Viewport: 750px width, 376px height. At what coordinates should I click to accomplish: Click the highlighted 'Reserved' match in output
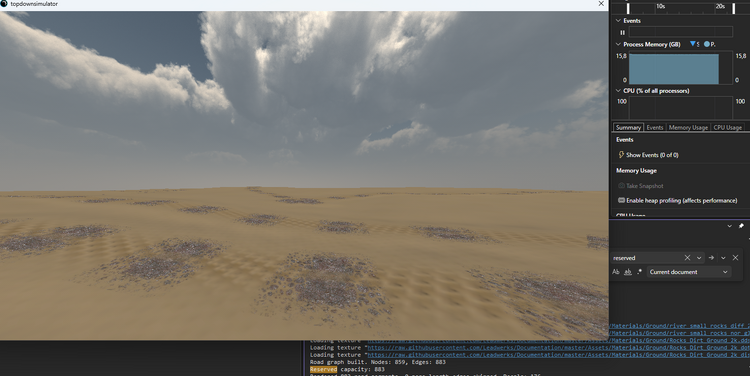pyautogui.click(x=323, y=369)
